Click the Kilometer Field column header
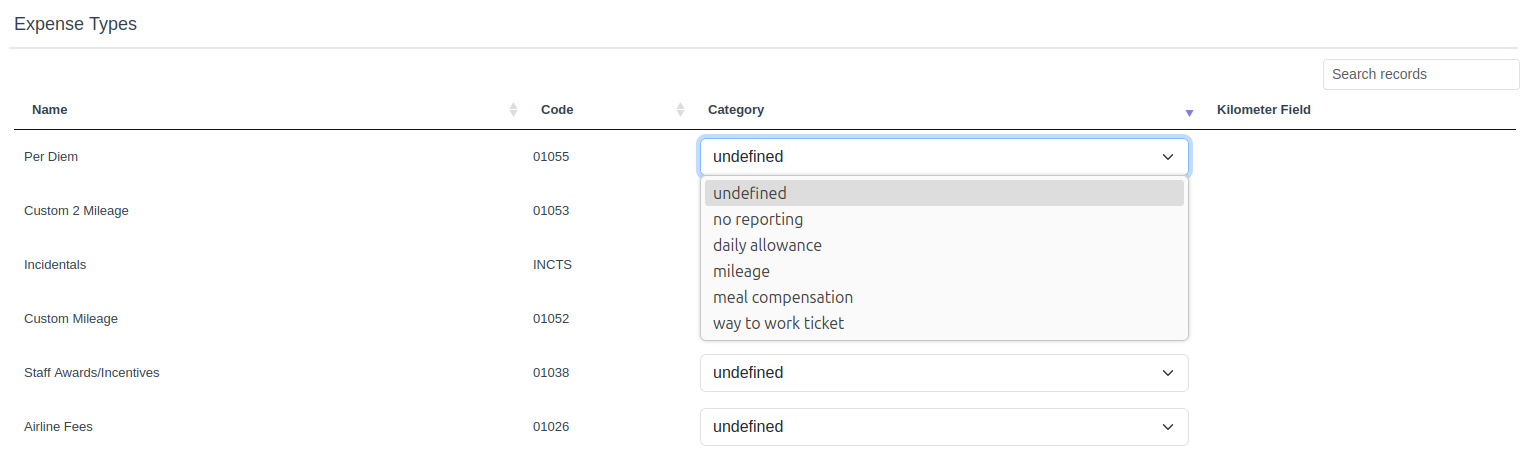The height and width of the screenshot is (457, 1531). click(1263, 110)
